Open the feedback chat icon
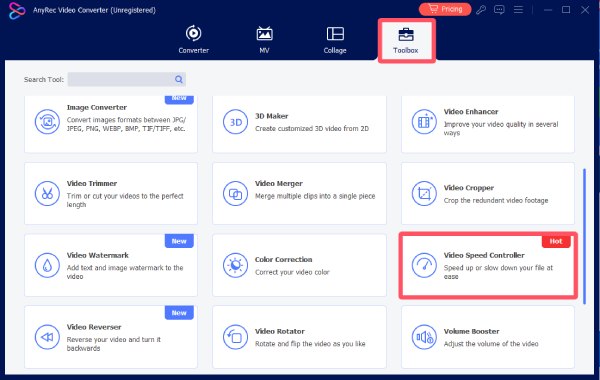This screenshot has height=380, width=600. [499, 10]
